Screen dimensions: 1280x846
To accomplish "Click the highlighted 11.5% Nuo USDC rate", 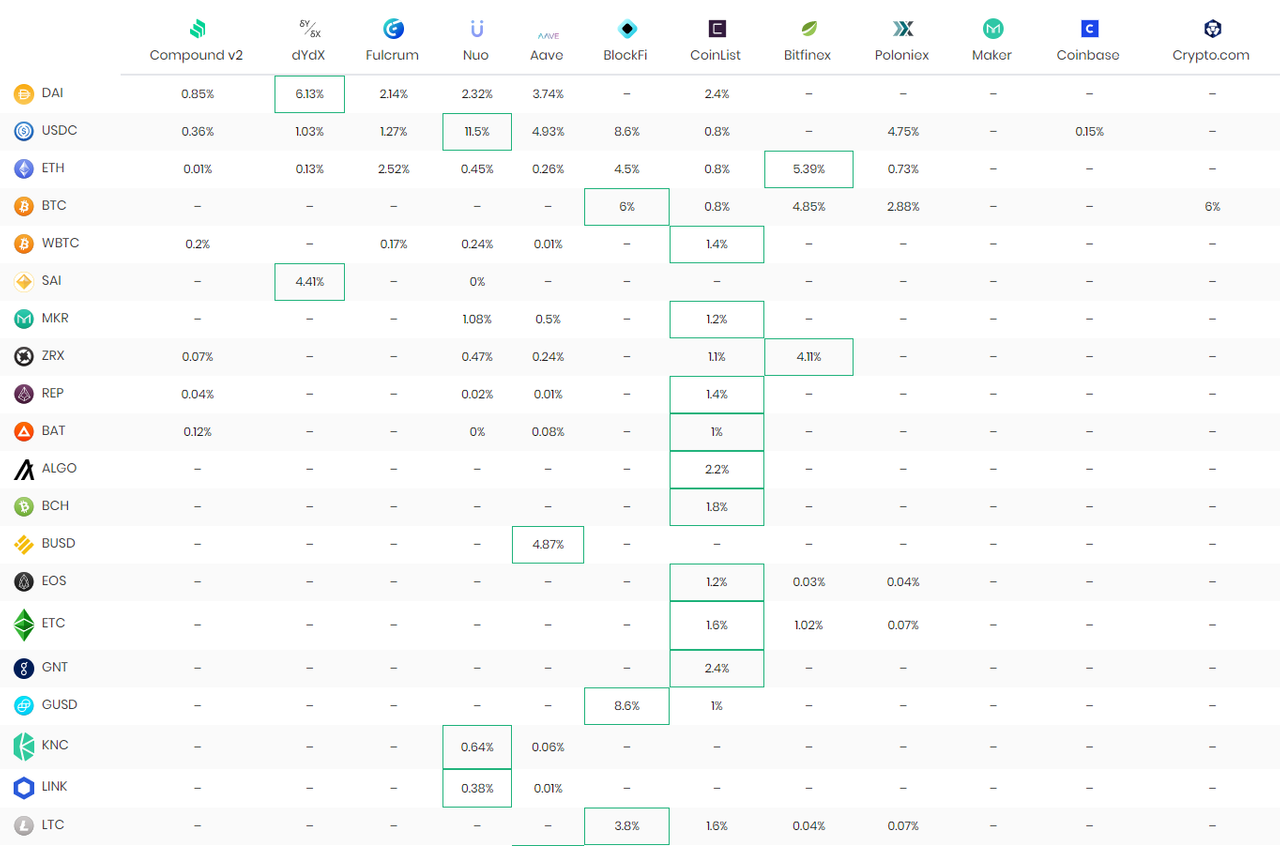I will [477, 132].
